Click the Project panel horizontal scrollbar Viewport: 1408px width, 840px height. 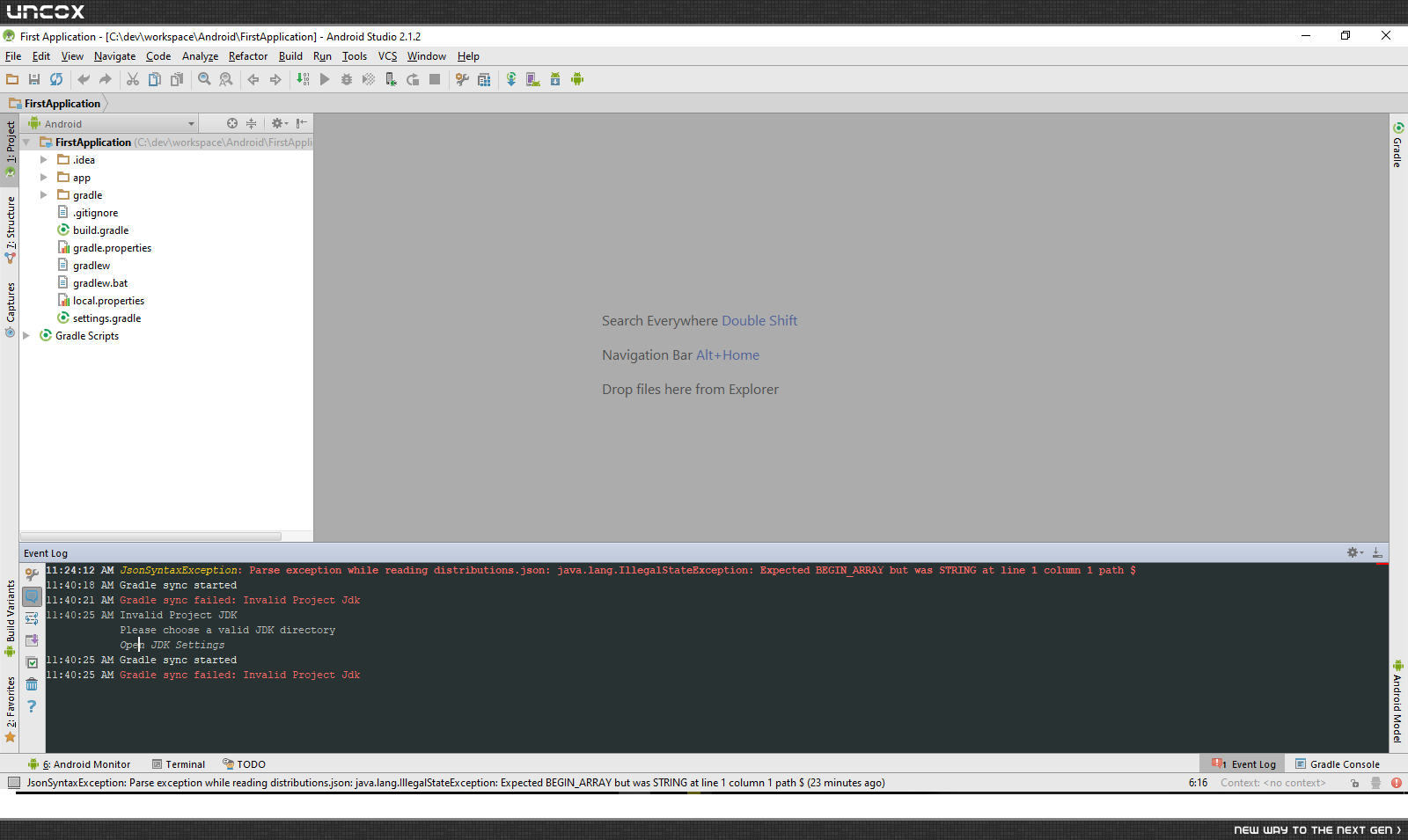(150, 536)
